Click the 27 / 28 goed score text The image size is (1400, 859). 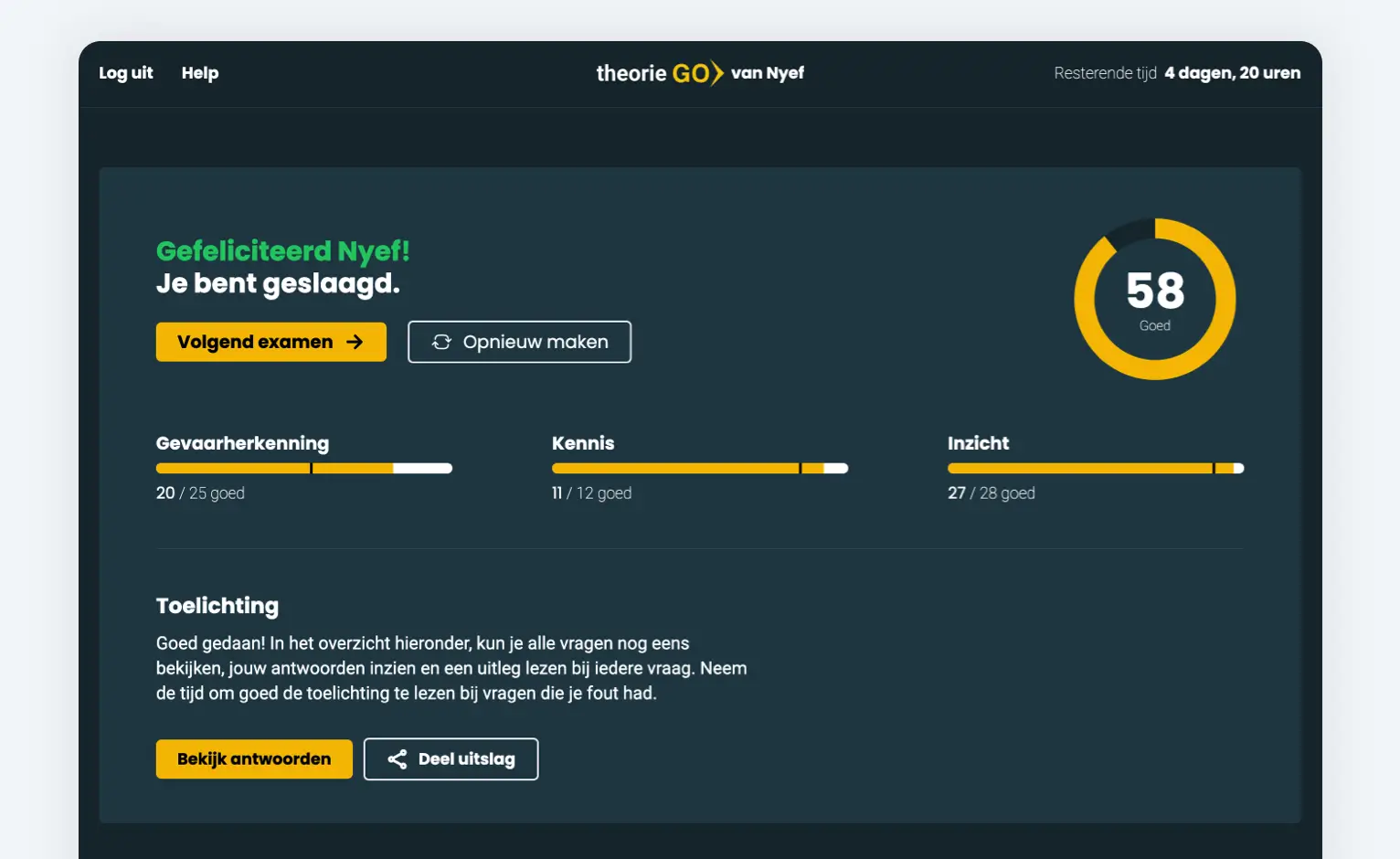tap(991, 493)
